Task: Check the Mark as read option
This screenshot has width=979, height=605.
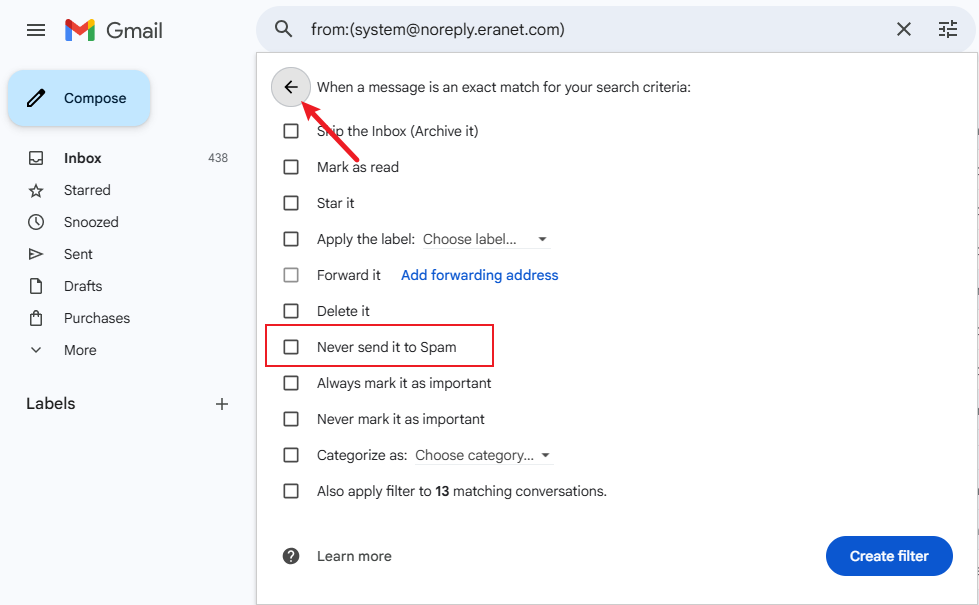Action: point(291,167)
